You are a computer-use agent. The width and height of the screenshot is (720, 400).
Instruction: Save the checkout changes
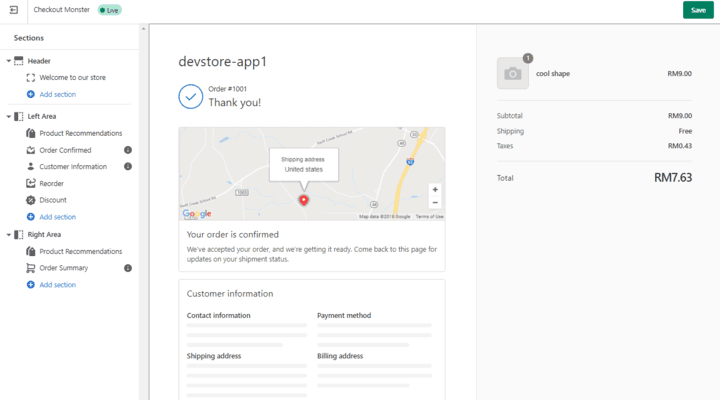pyautogui.click(x=698, y=10)
